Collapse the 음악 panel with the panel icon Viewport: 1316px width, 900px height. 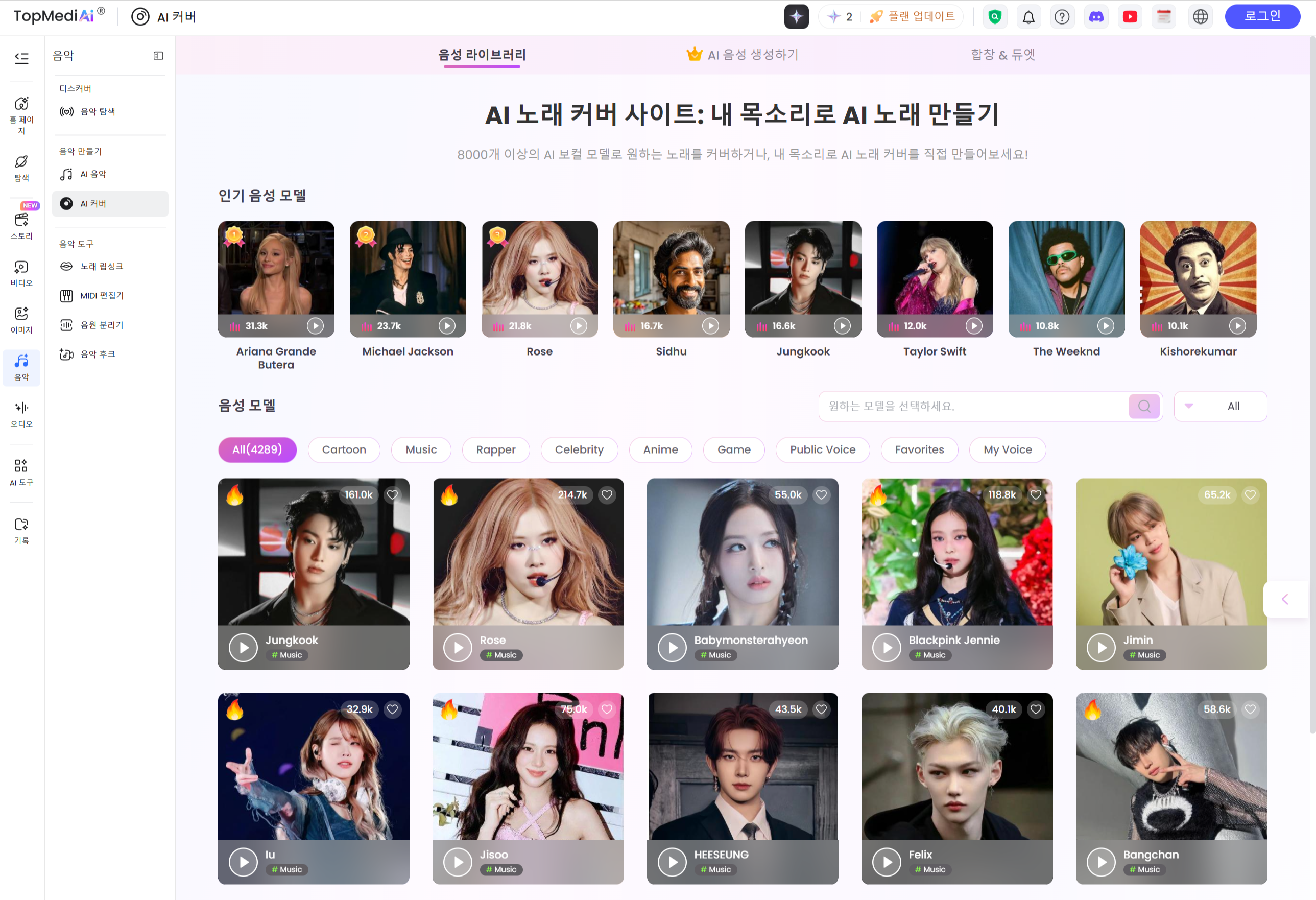click(158, 56)
